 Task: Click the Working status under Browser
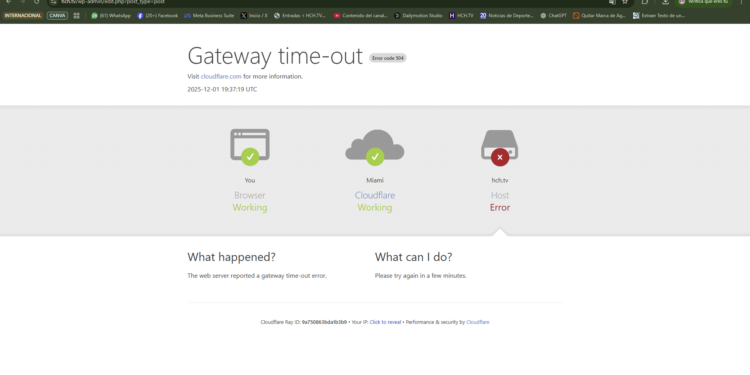(x=250, y=208)
